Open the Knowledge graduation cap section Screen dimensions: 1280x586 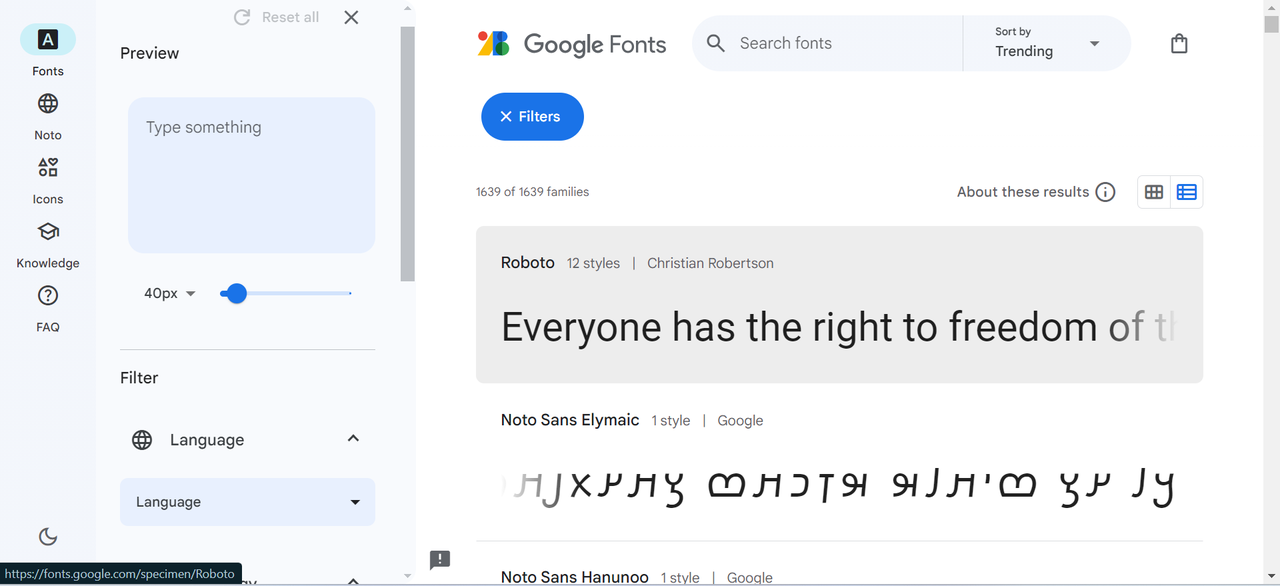click(x=47, y=244)
